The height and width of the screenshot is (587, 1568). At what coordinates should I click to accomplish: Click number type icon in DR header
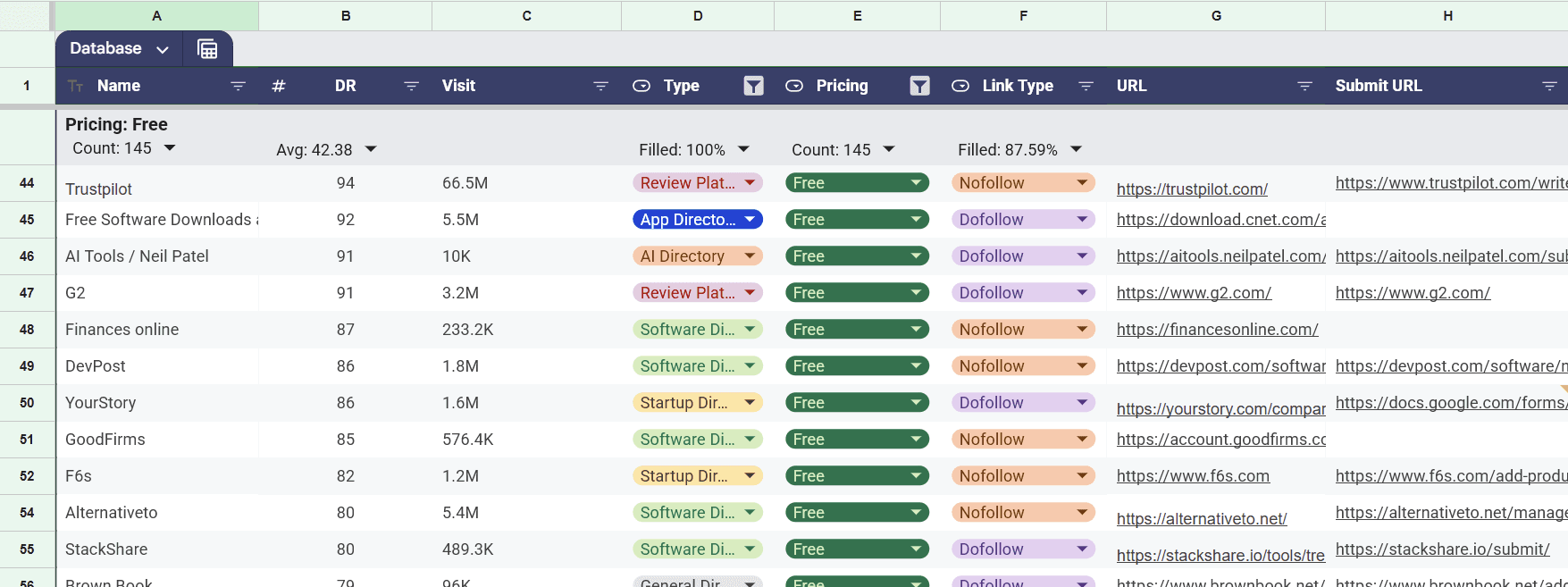pos(279,86)
